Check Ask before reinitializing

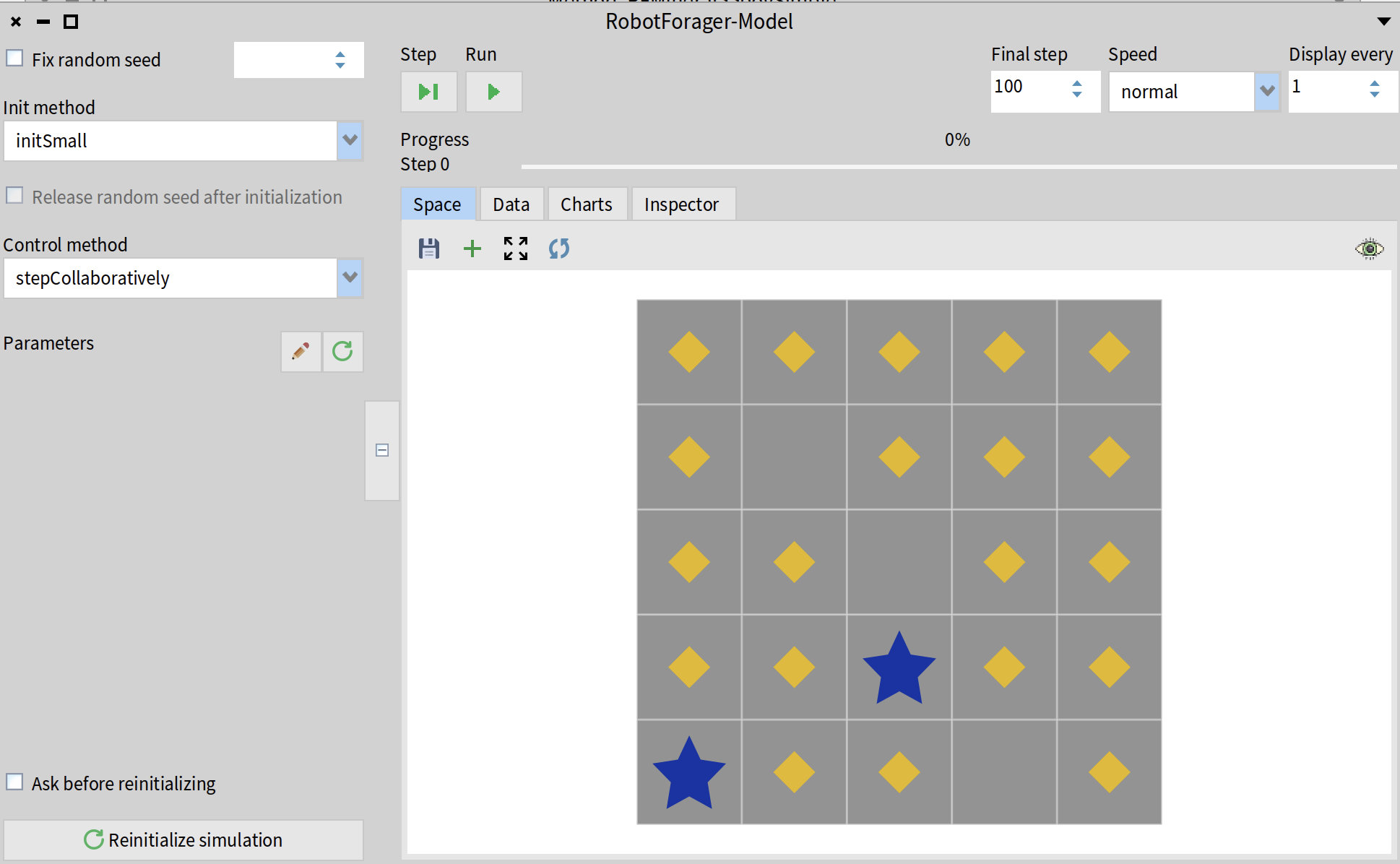tap(14, 782)
